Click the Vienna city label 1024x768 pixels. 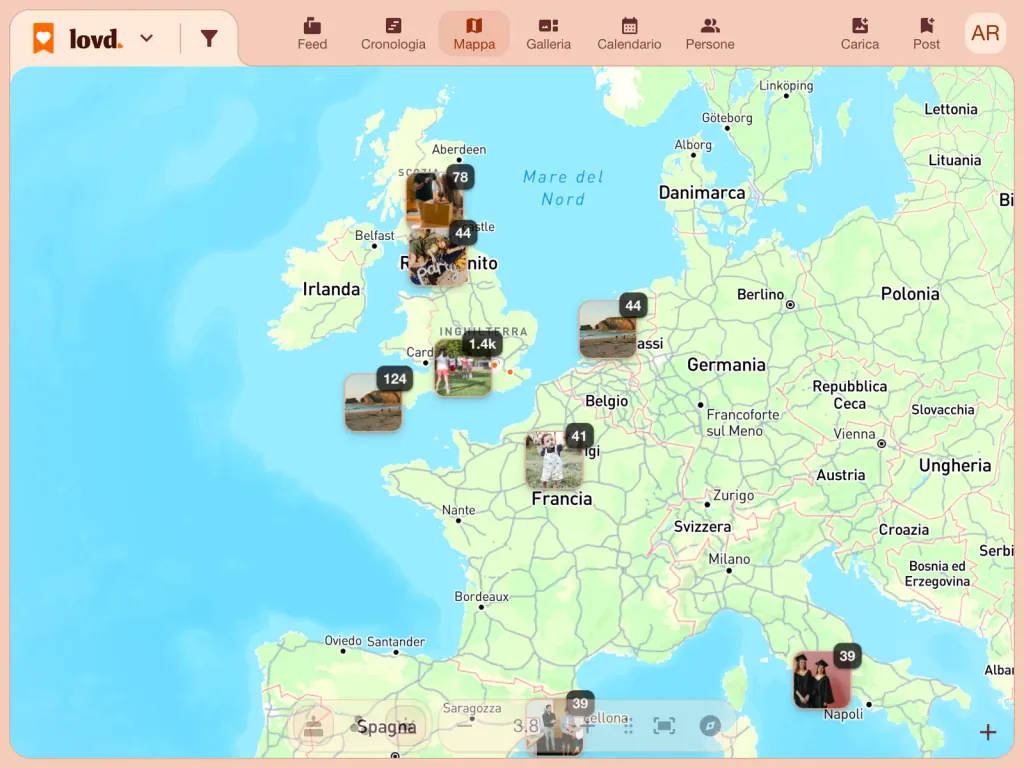pos(854,434)
